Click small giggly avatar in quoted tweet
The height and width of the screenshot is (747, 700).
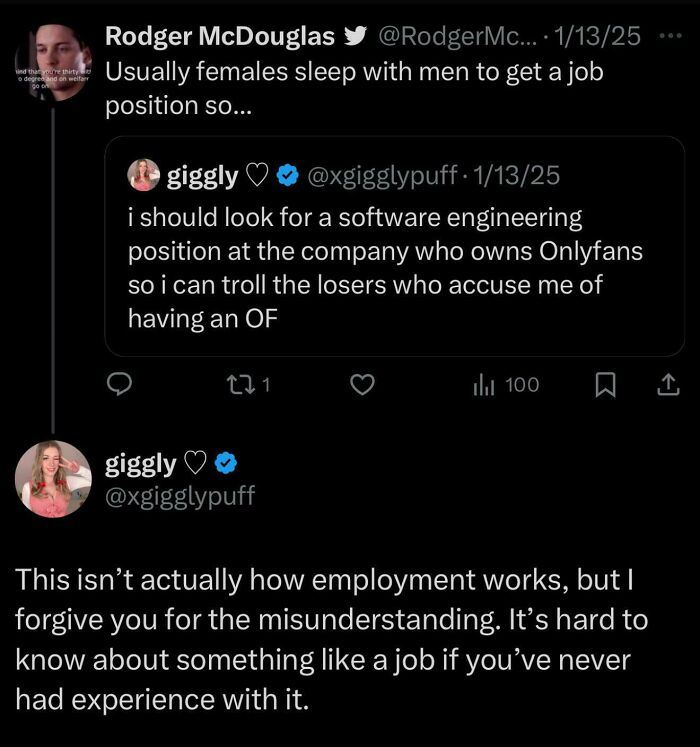(144, 176)
